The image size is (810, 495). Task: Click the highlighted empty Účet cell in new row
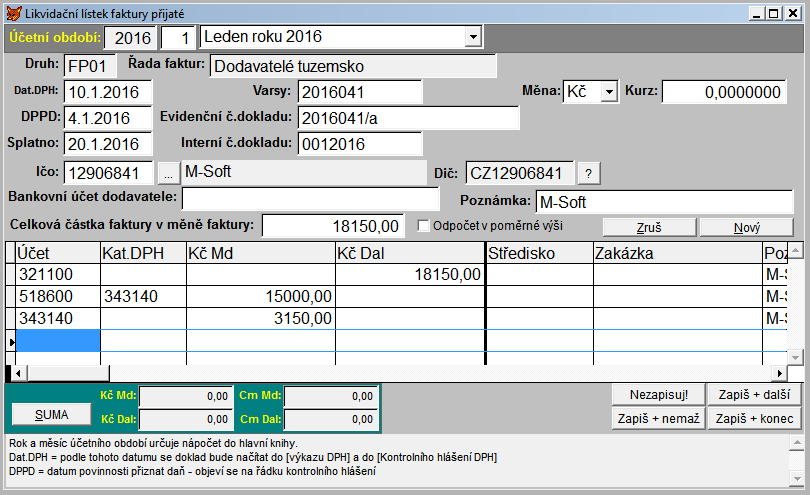tap(58, 341)
